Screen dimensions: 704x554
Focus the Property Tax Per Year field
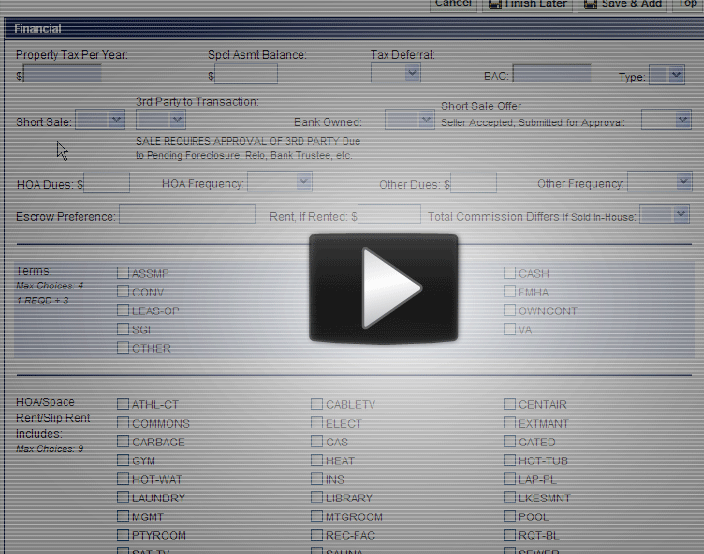coord(62,73)
